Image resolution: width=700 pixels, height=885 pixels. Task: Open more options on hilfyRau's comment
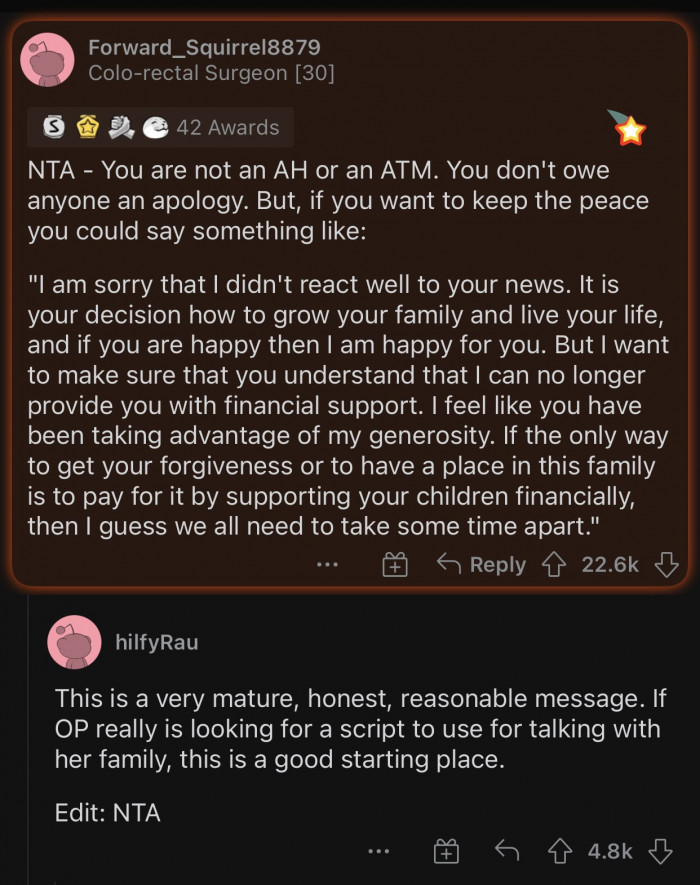(378, 852)
